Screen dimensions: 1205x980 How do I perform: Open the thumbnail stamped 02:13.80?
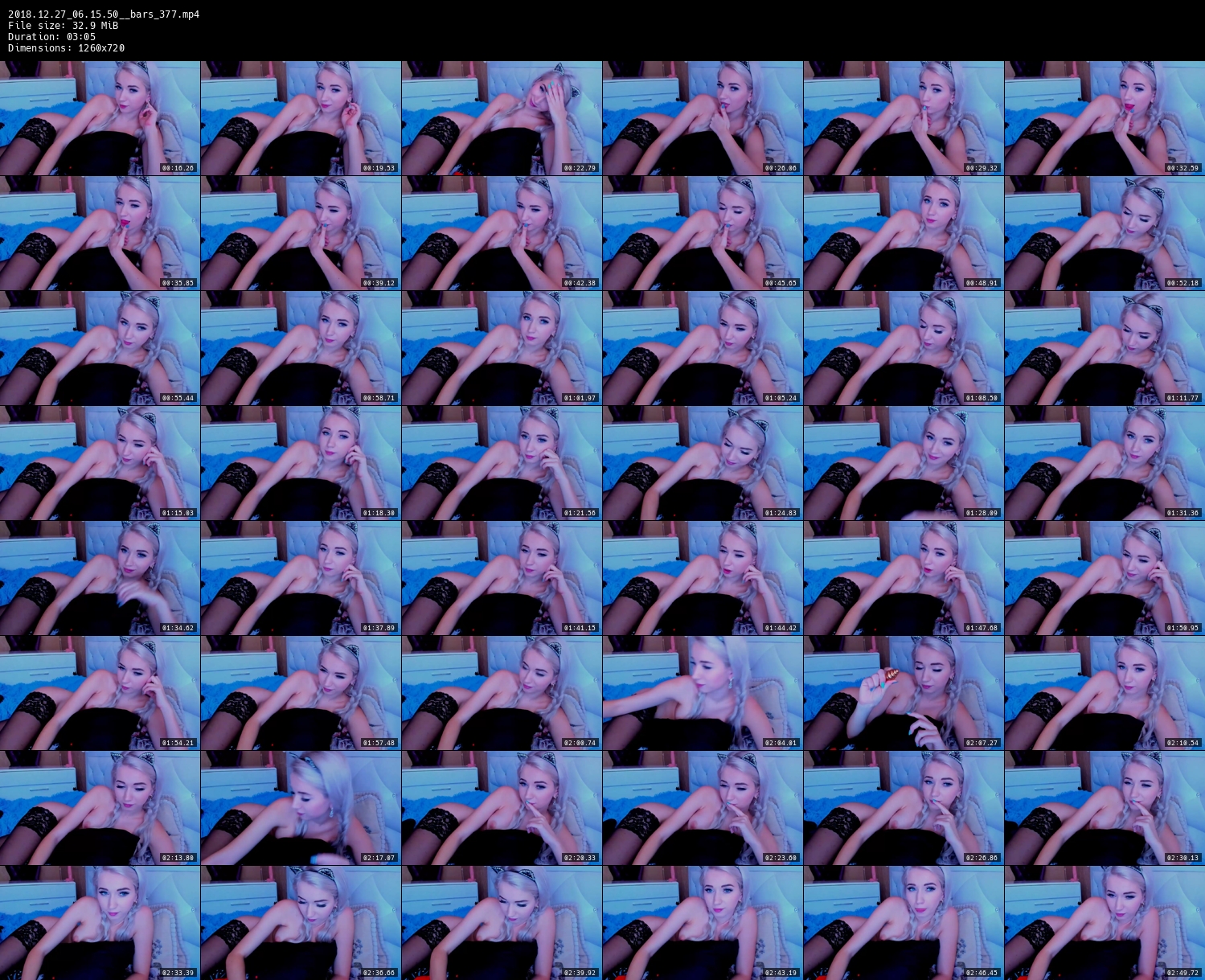(x=100, y=808)
